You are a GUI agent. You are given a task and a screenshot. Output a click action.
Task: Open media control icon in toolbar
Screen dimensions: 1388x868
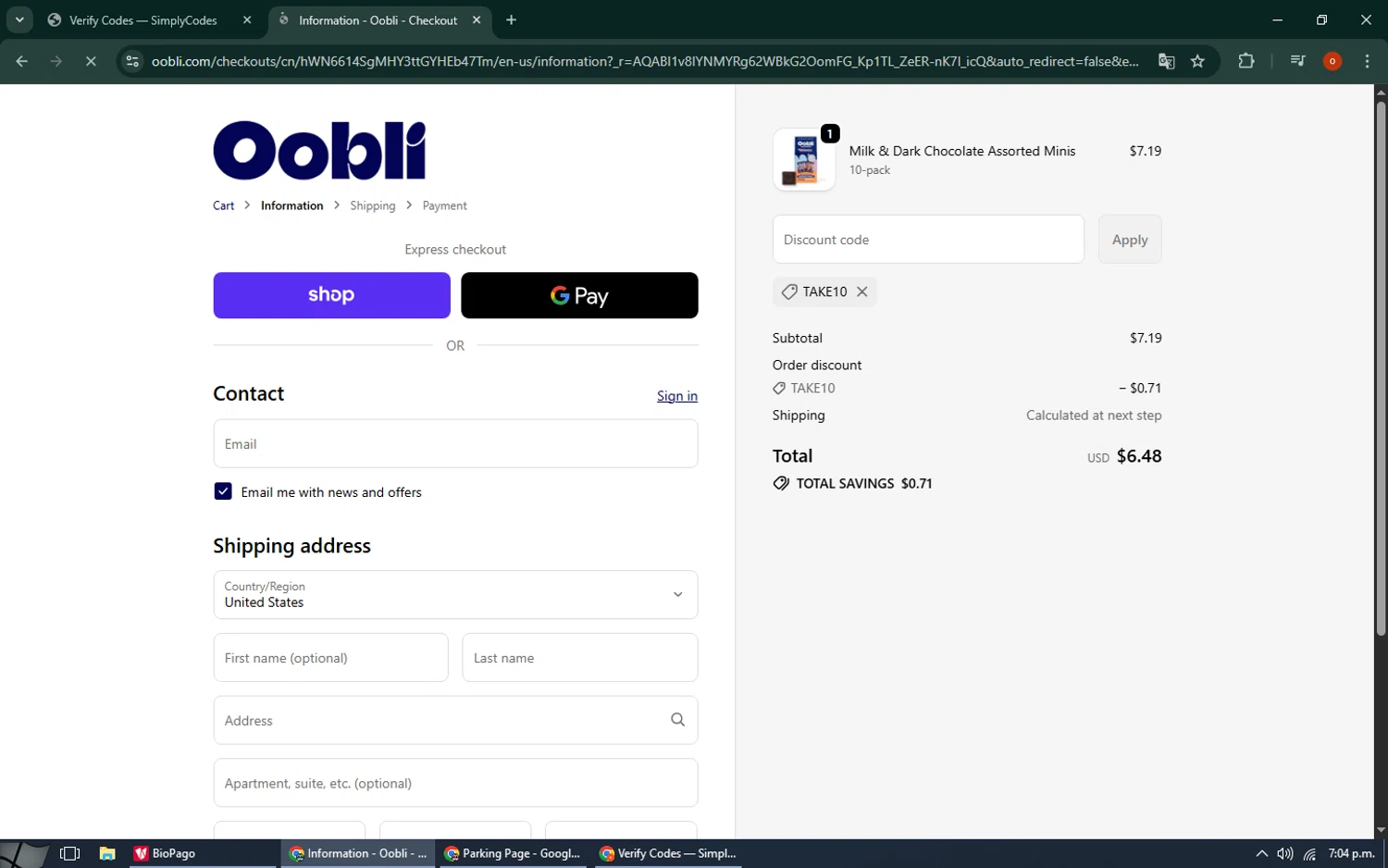click(x=1297, y=61)
